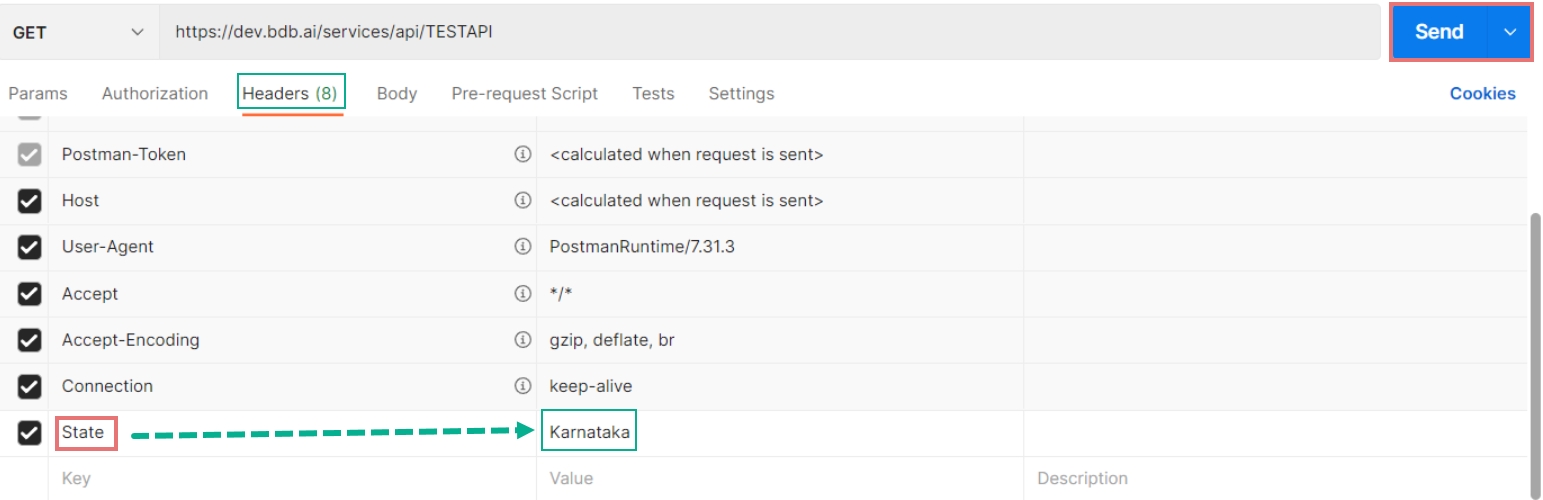This screenshot has width=1543, height=500.
Task: Open the Authorization tab
Action: tap(155, 94)
